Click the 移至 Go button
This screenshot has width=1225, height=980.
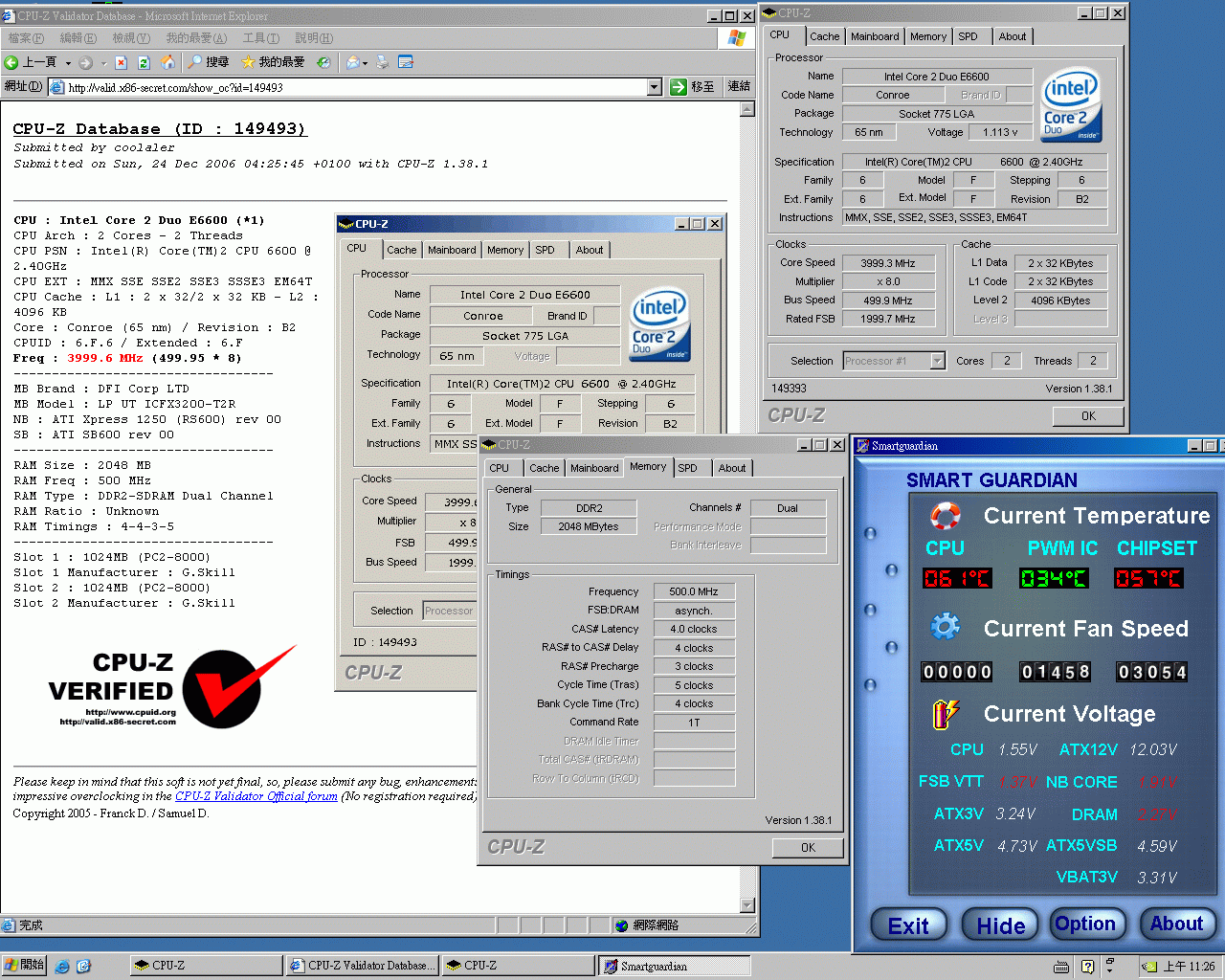click(693, 87)
